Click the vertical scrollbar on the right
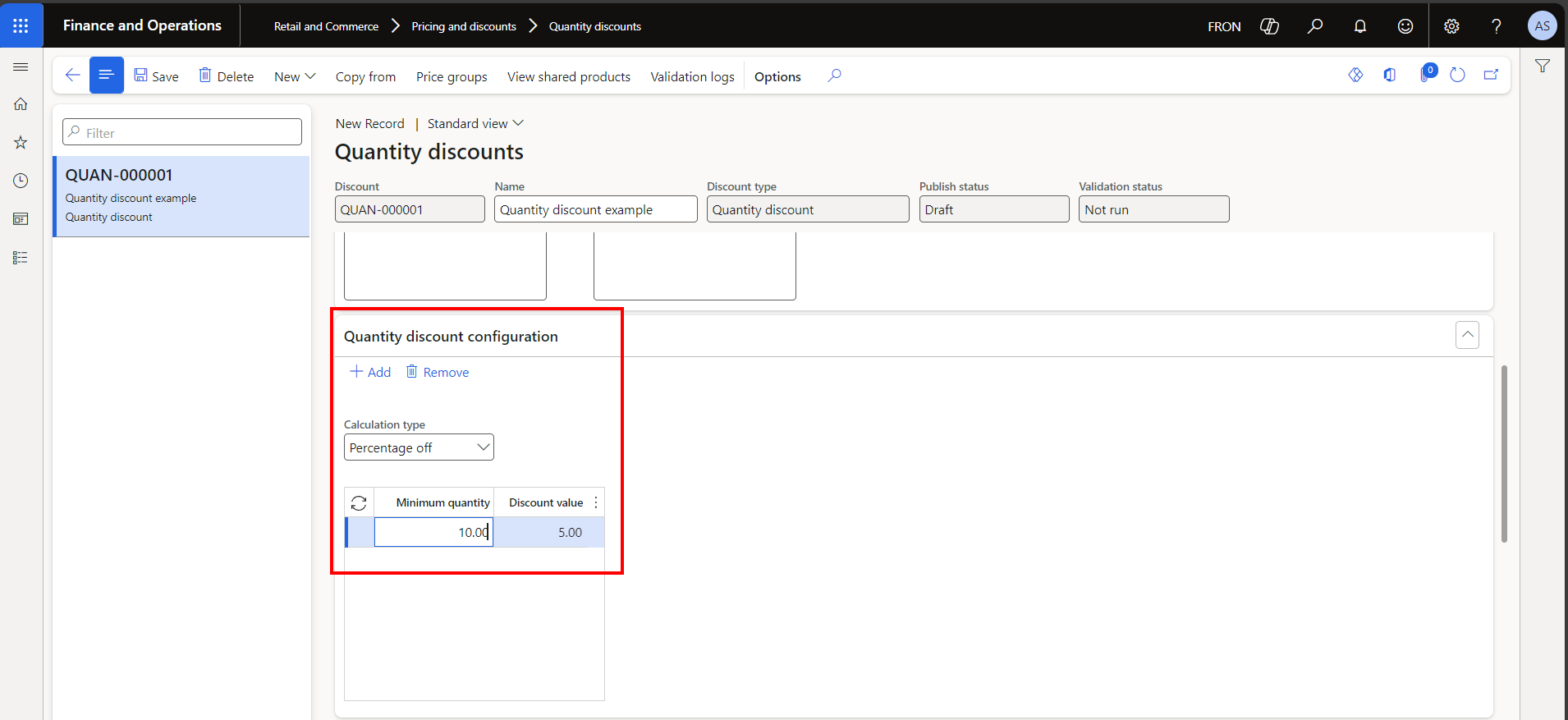 pyautogui.click(x=1504, y=453)
